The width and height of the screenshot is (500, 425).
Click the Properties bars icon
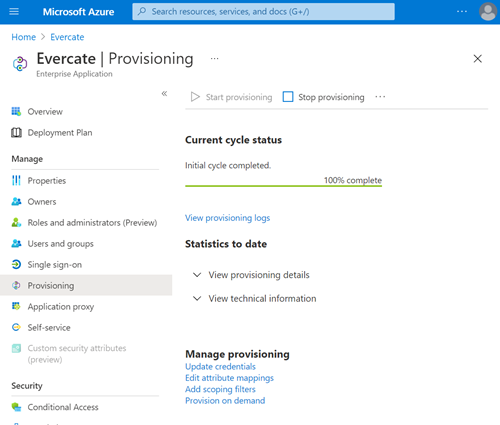click(16, 180)
